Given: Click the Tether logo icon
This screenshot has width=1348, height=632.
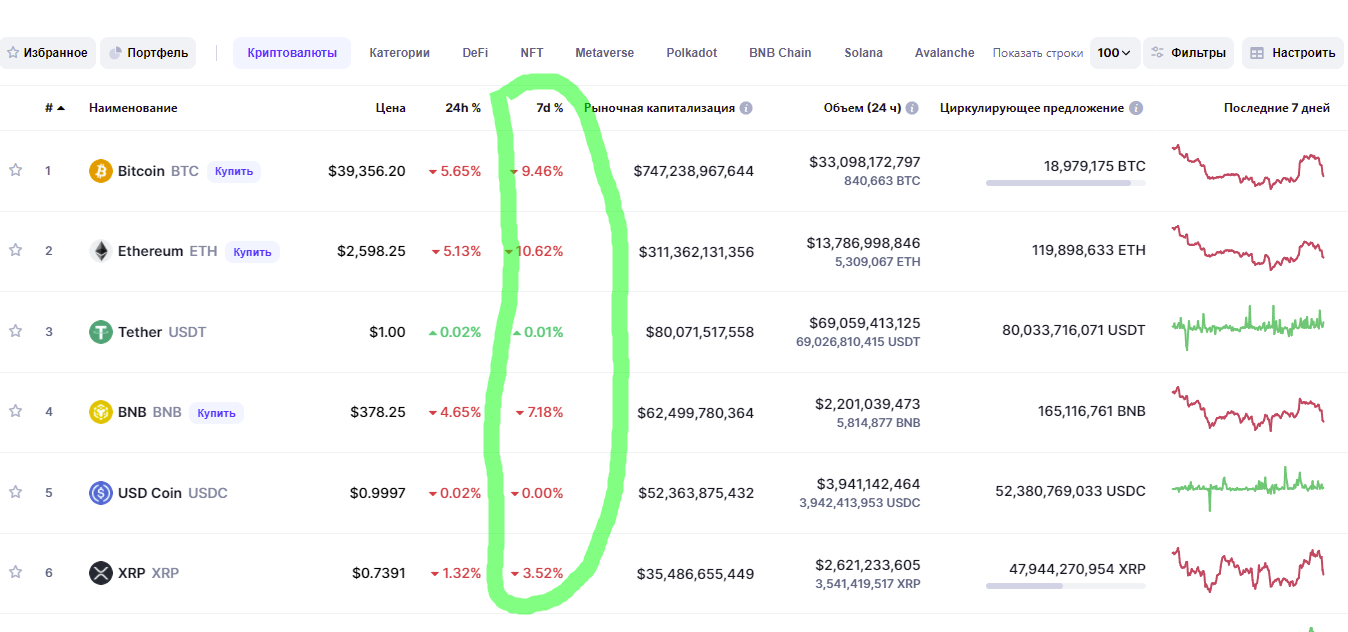Looking at the screenshot, I should coord(100,332).
